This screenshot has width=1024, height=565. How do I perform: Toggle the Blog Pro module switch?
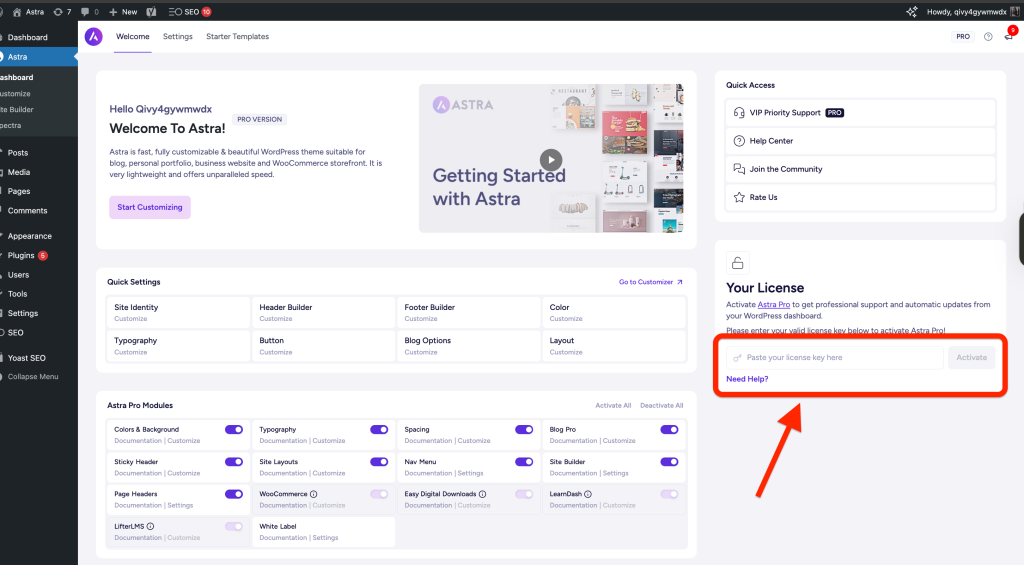(669, 430)
